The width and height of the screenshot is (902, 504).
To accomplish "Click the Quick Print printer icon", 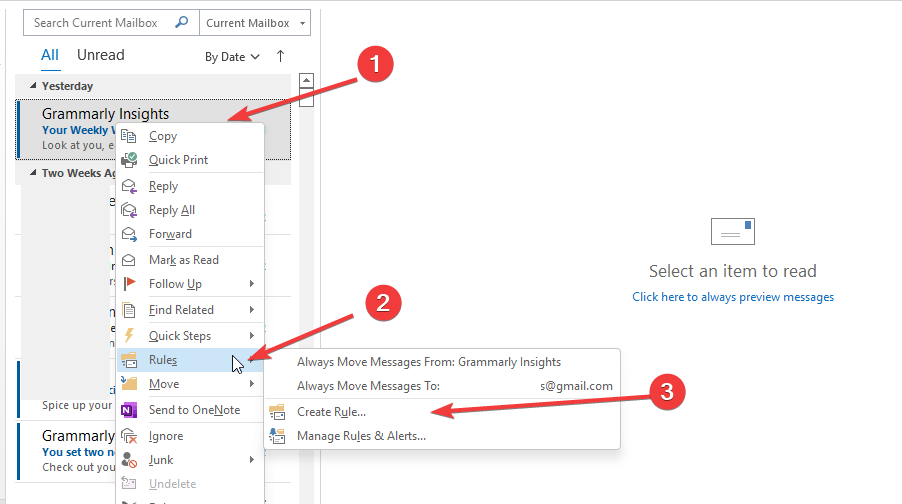I will 129,160.
